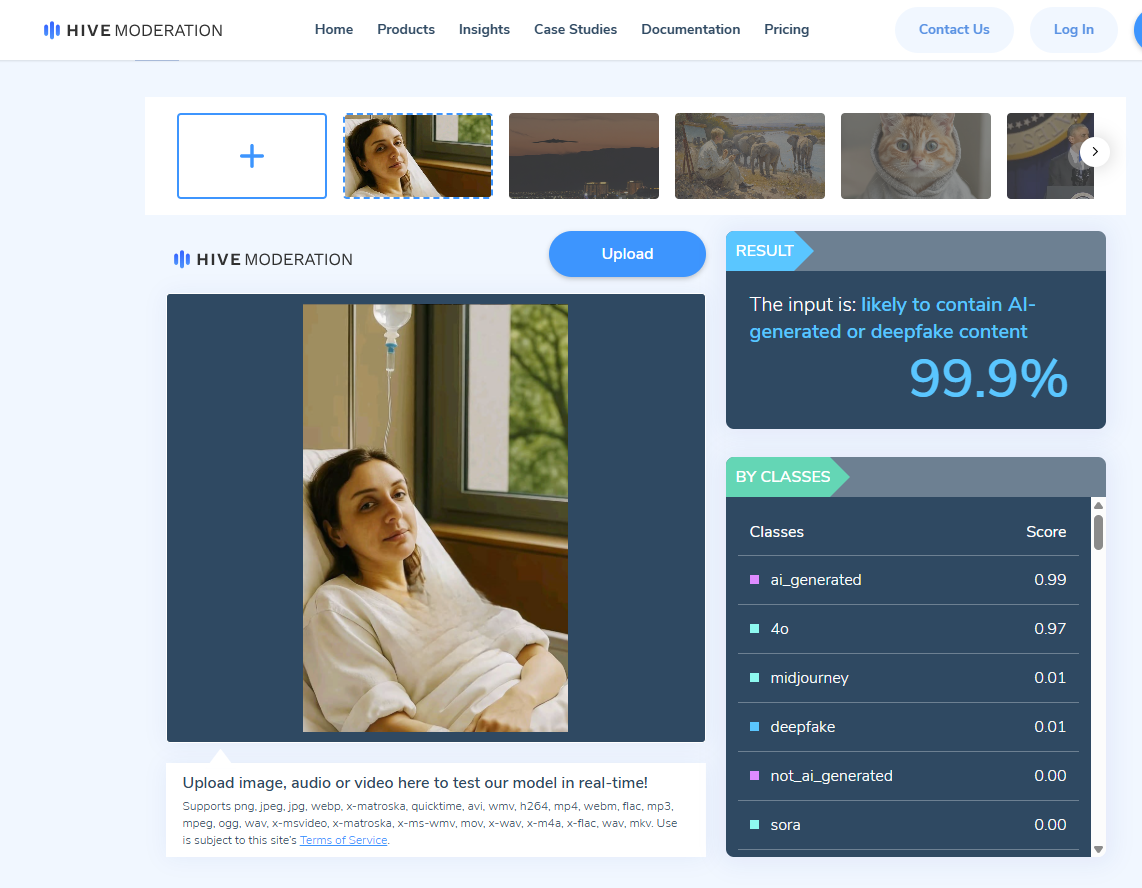Click scroll up arrow in classes list
The width and height of the screenshot is (1142, 888).
pos(1098,506)
